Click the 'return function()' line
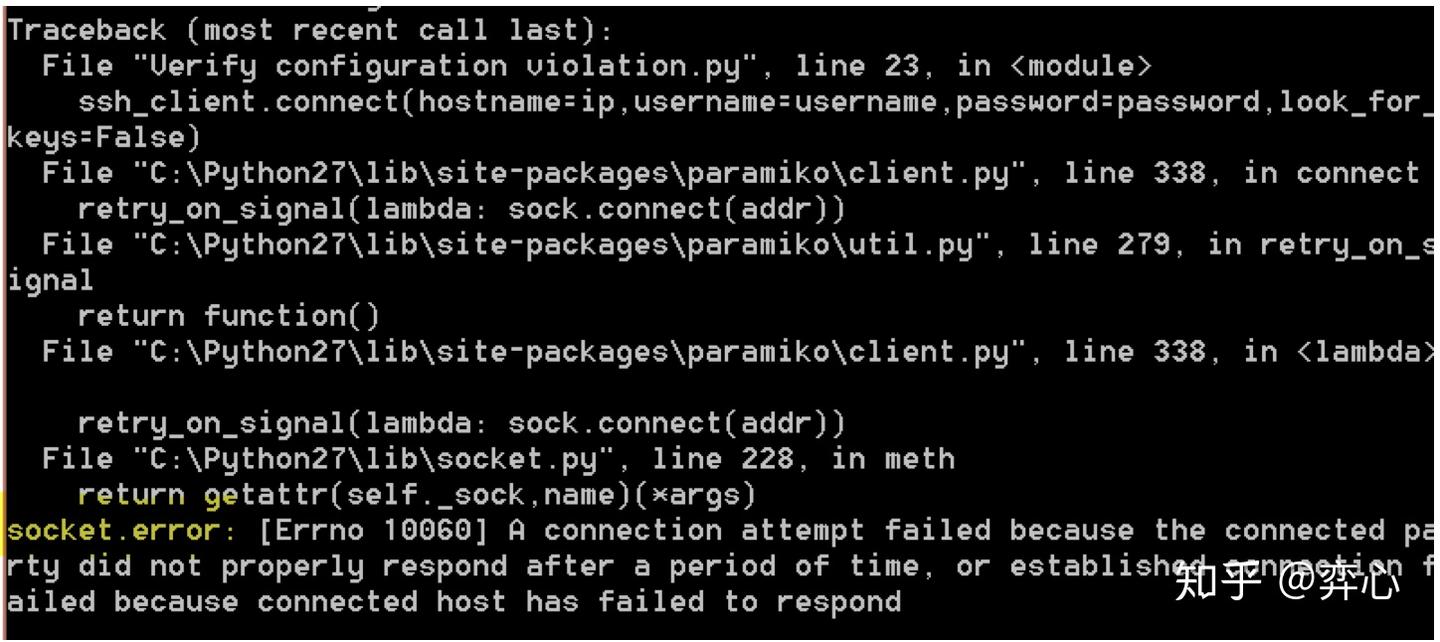The image size is (1440, 642). pos(229,317)
